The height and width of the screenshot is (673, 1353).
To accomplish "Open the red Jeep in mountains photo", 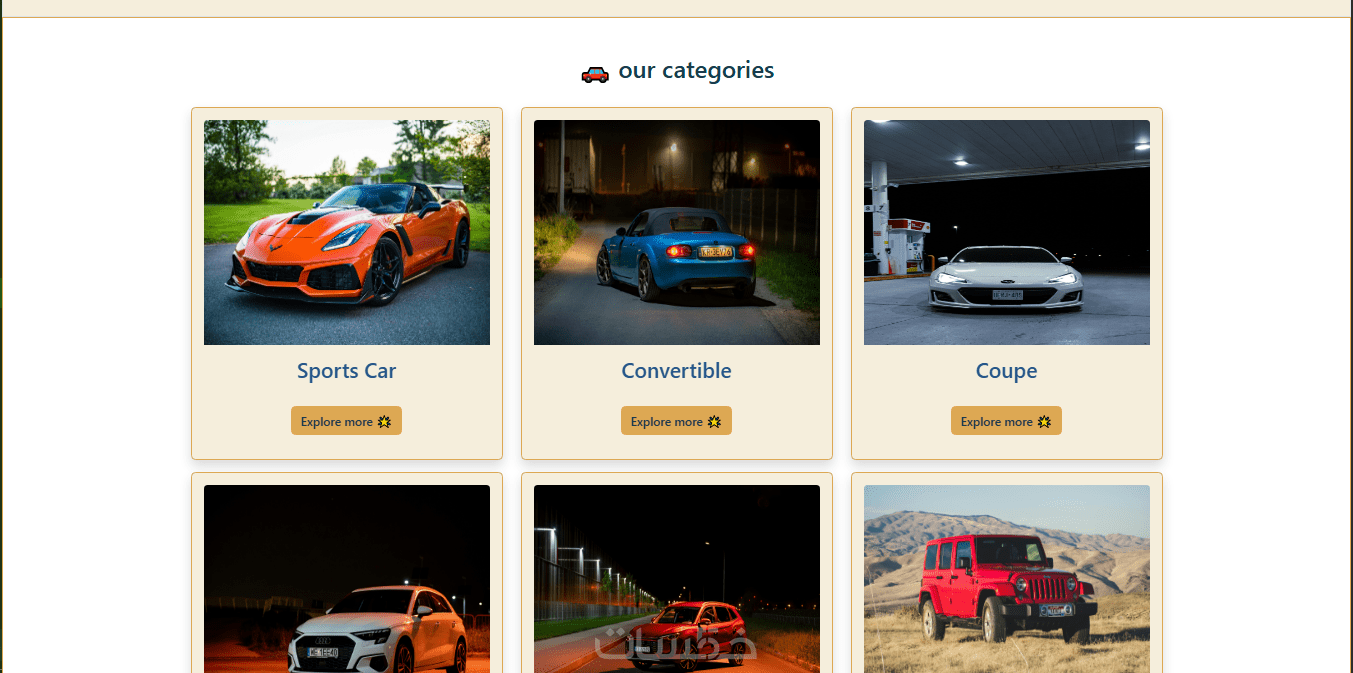I will [x=1007, y=579].
